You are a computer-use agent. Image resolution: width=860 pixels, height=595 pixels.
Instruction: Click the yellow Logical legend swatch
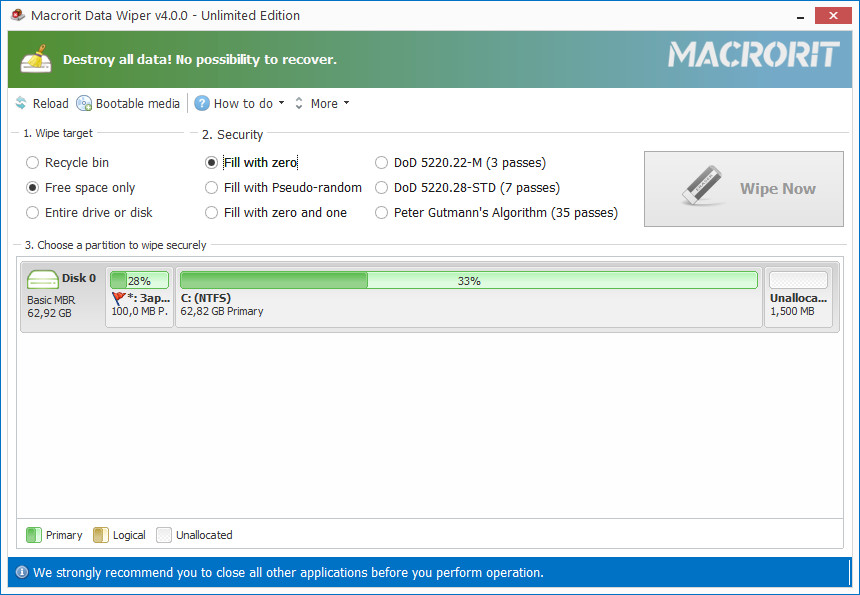point(101,535)
